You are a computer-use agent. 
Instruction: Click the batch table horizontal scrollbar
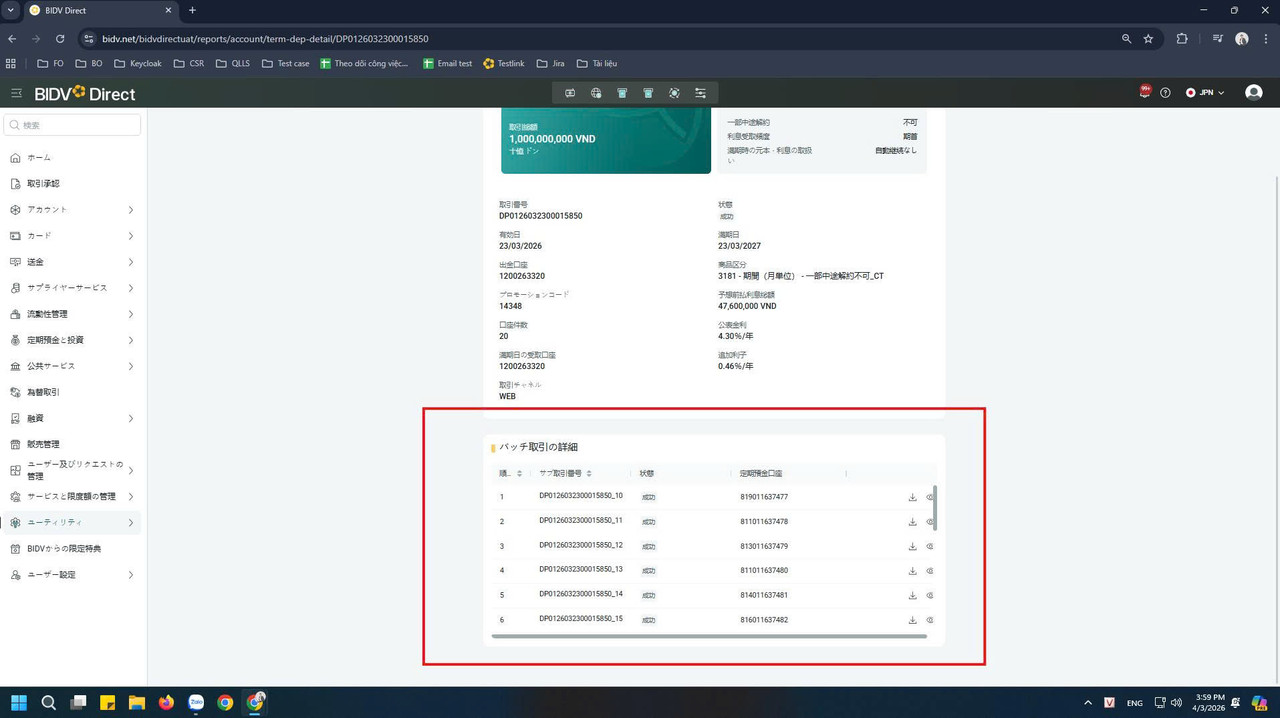(709, 636)
